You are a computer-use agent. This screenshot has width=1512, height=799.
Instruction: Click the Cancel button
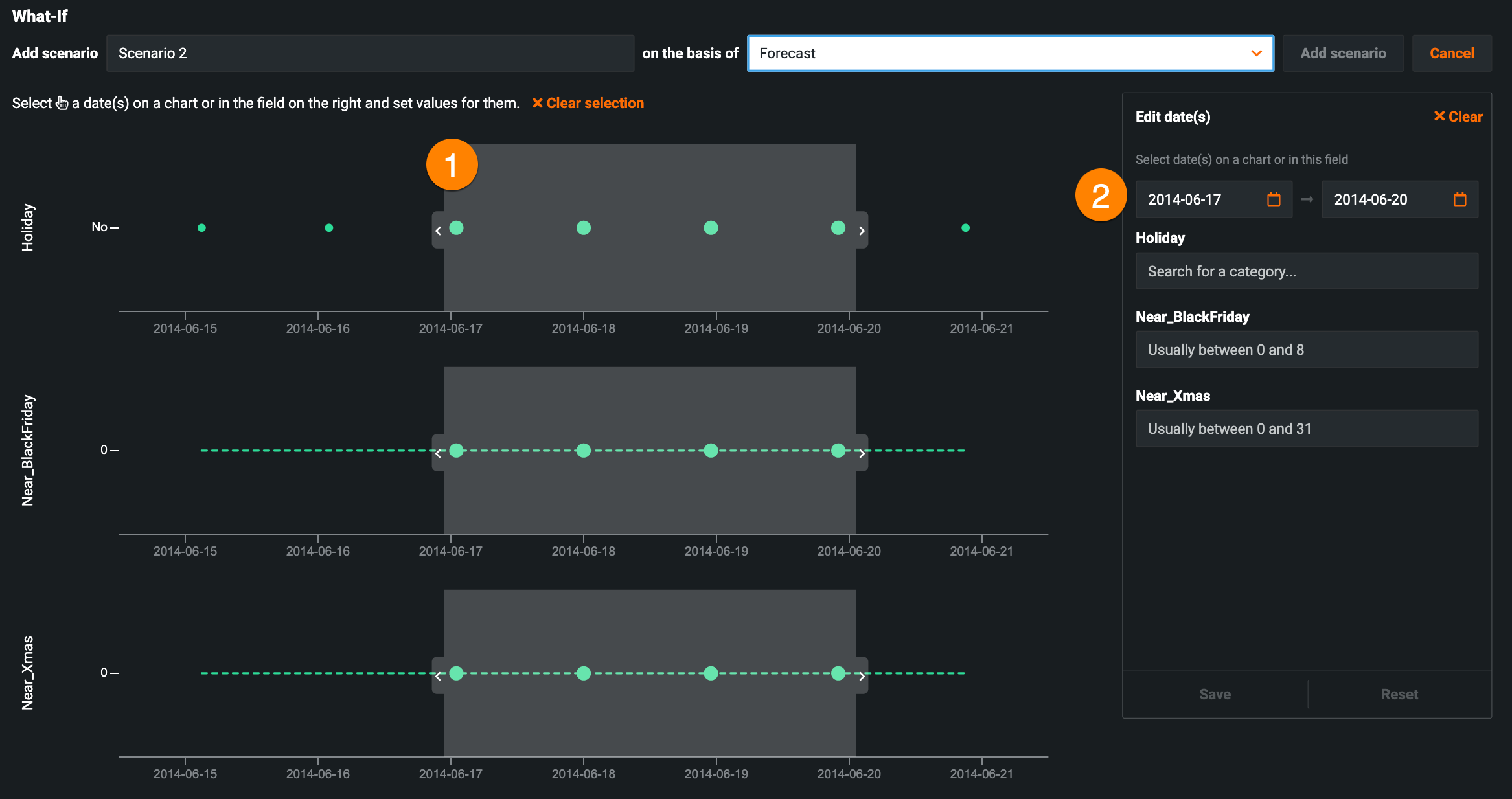[1451, 53]
